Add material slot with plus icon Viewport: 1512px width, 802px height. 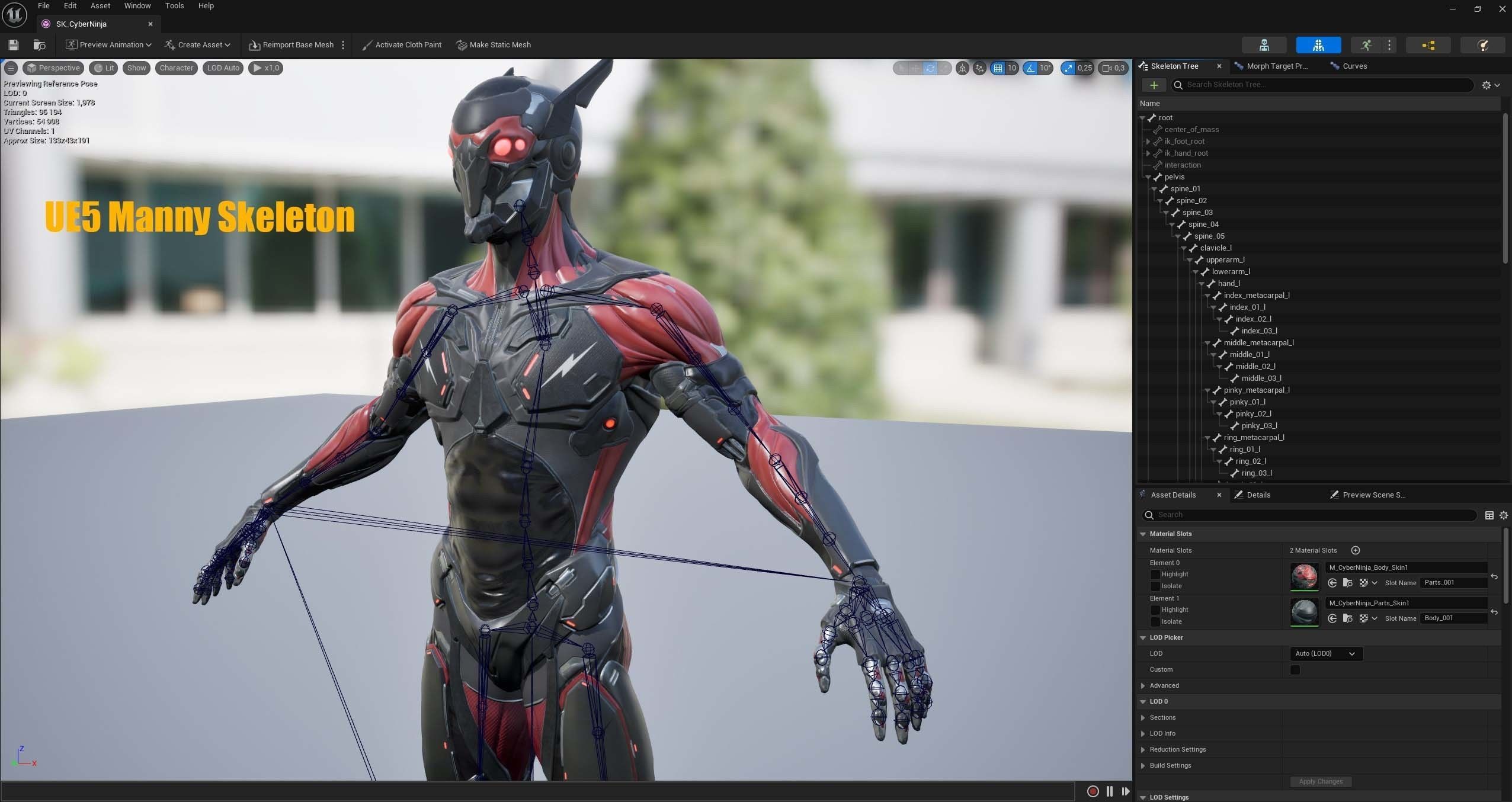coord(1355,550)
